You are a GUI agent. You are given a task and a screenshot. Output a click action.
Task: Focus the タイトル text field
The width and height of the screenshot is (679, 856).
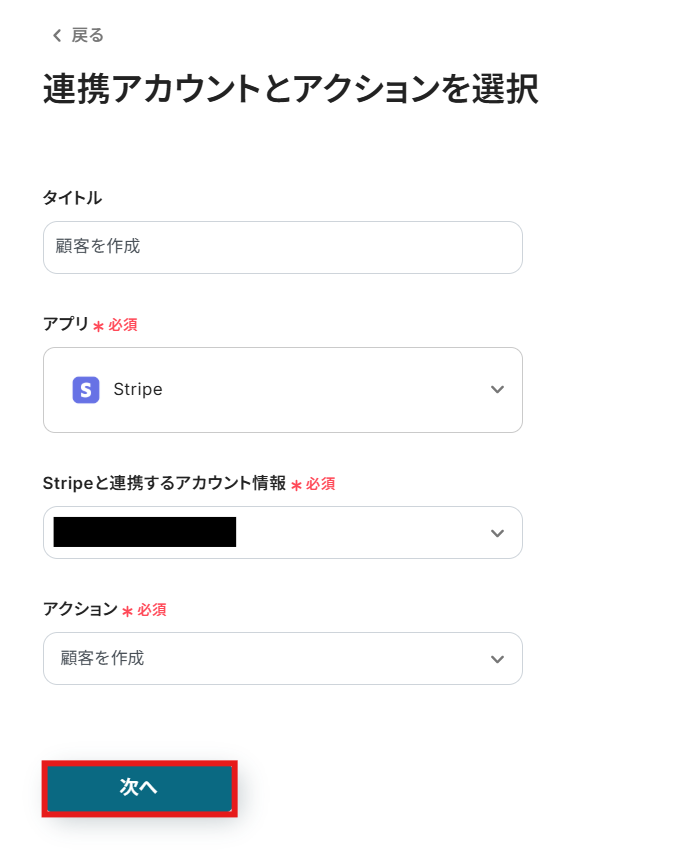pyautogui.click(x=282, y=247)
